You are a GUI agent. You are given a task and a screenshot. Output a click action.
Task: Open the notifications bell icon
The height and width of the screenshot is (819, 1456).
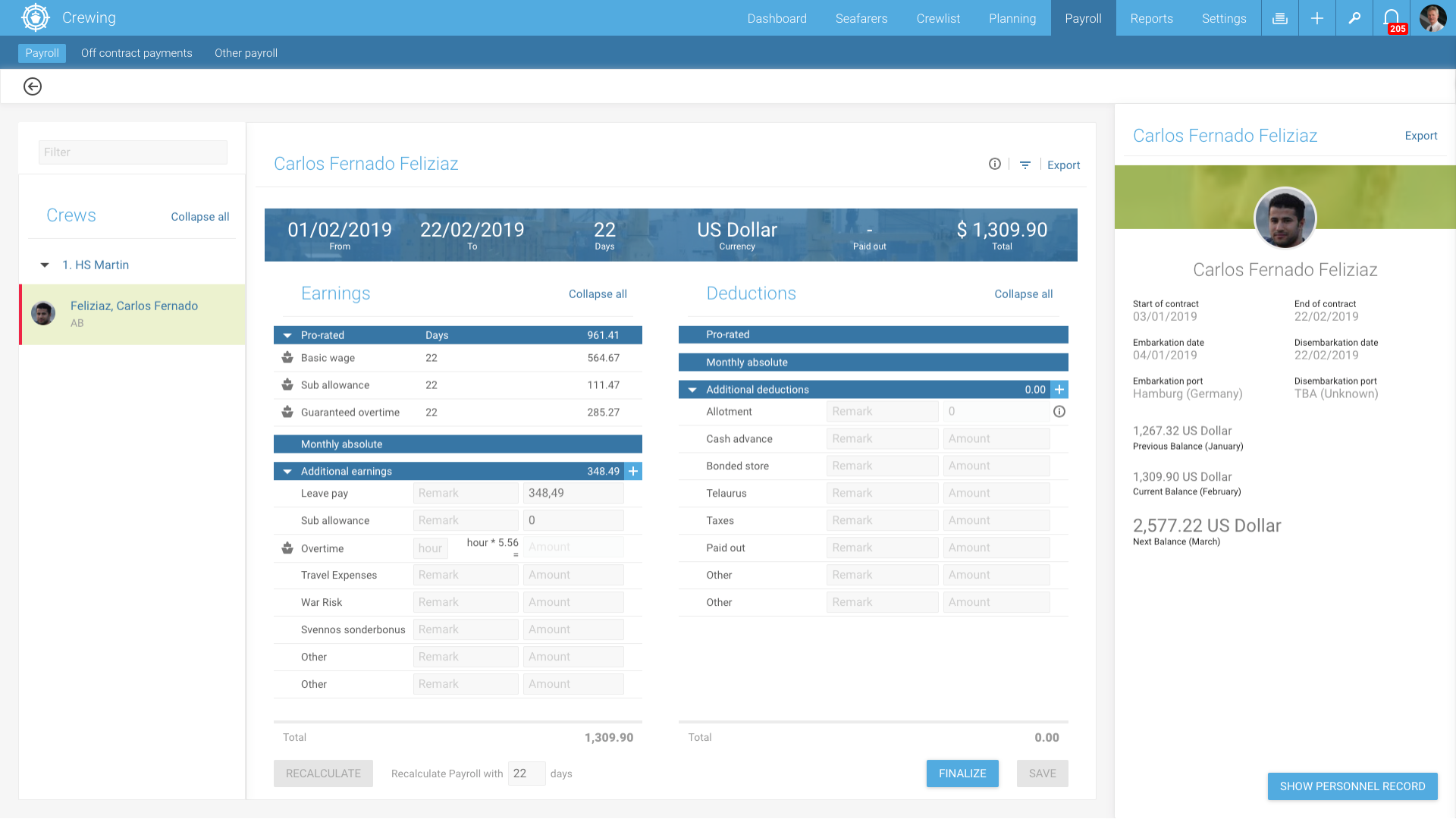1391,17
